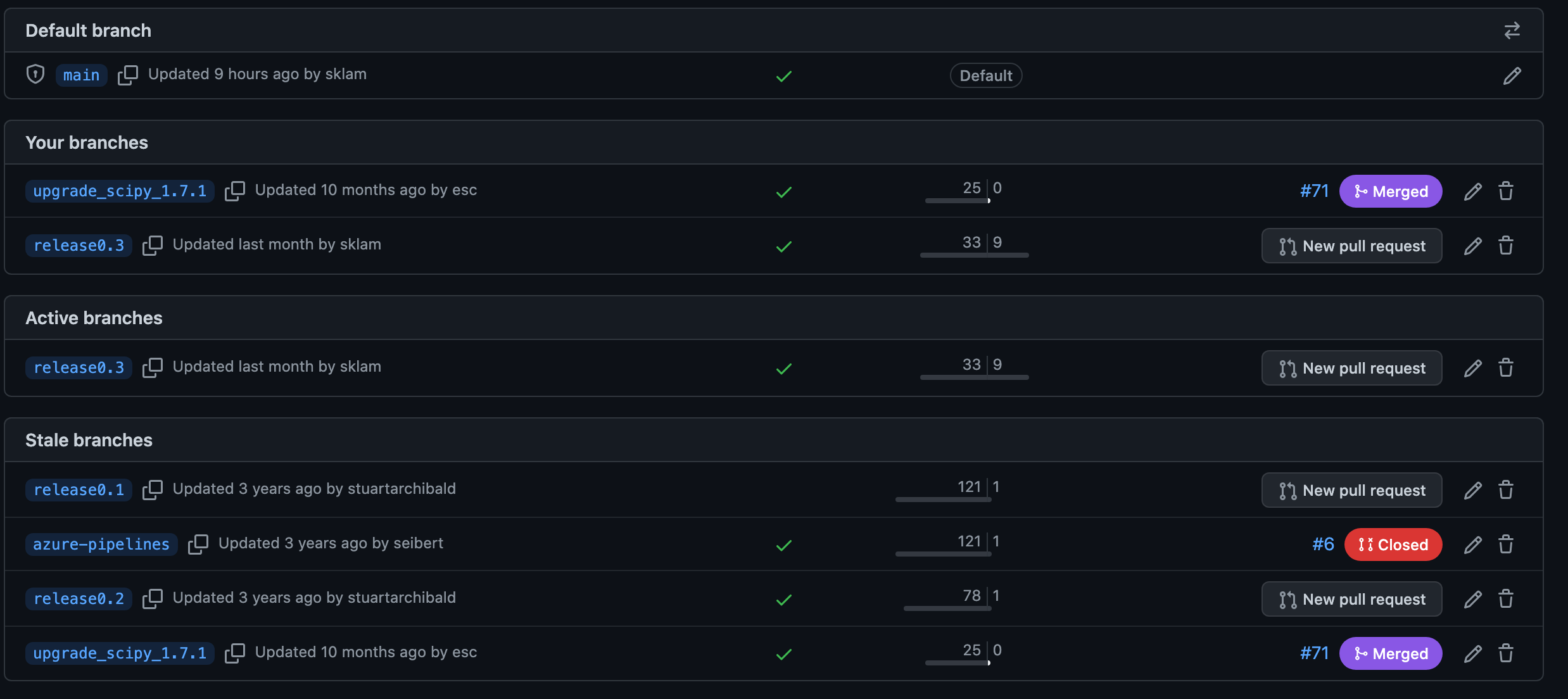Click the Closed badge on azure-pipelines
This screenshot has width=1568, height=699.
(x=1393, y=544)
